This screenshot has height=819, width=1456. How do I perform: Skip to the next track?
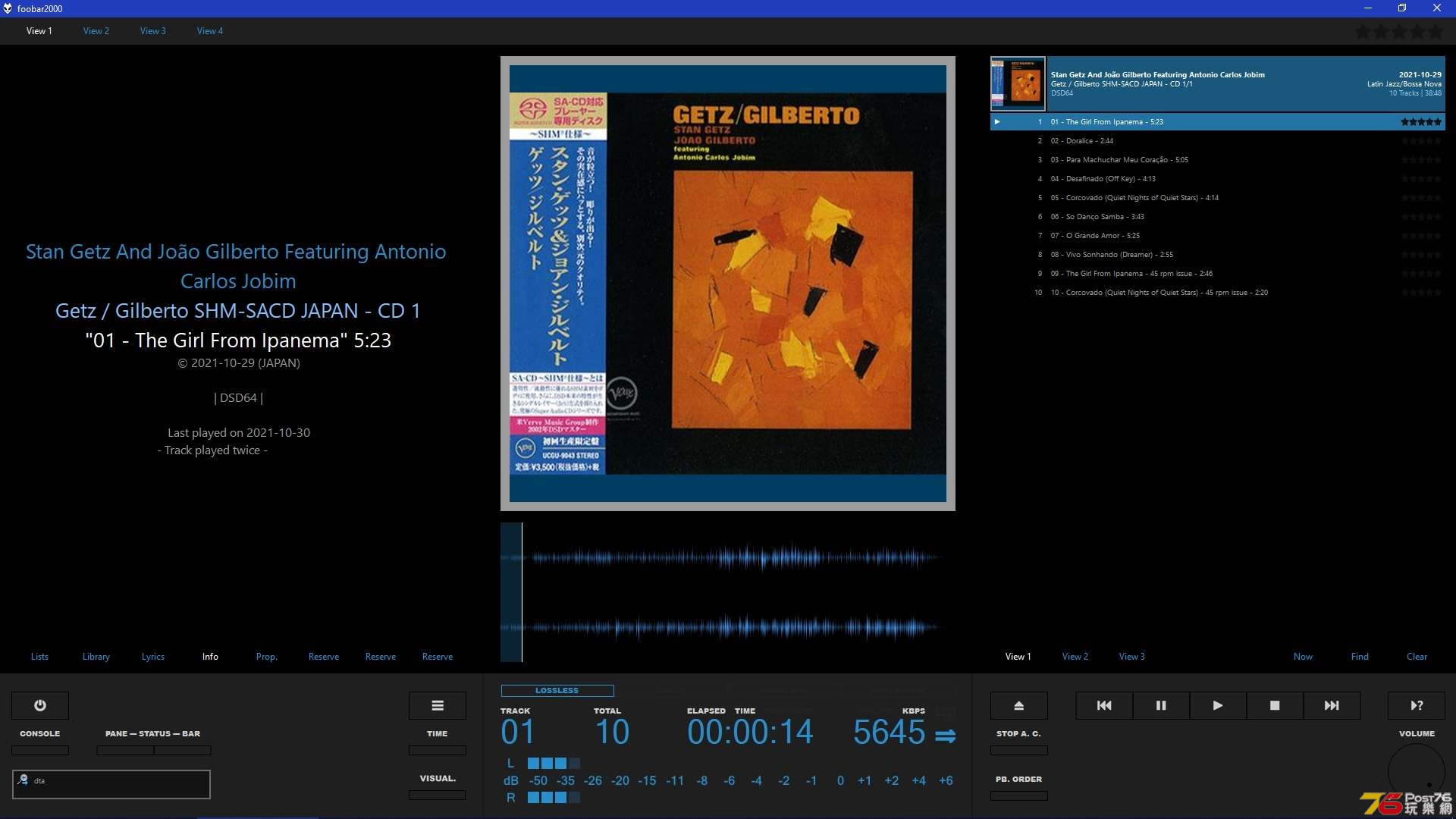coord(1332,705)
